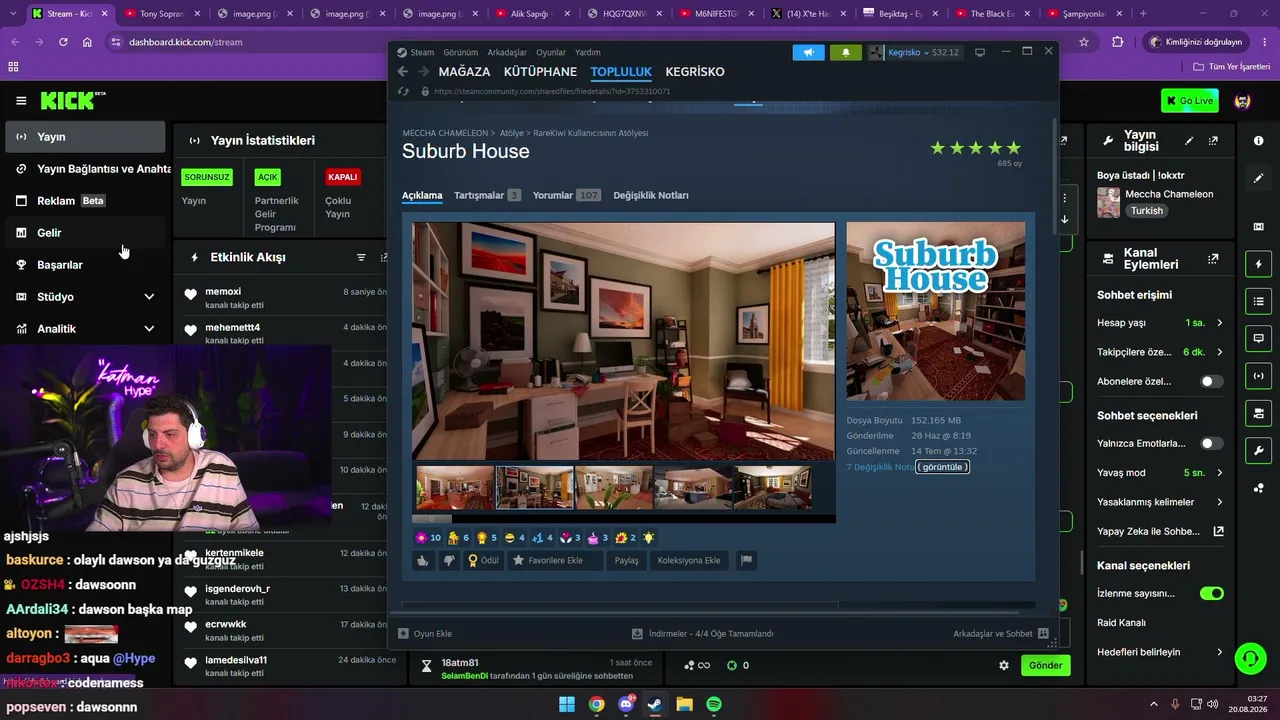
Task: Bookmark this page with star icon
Action: point(1084,42)
